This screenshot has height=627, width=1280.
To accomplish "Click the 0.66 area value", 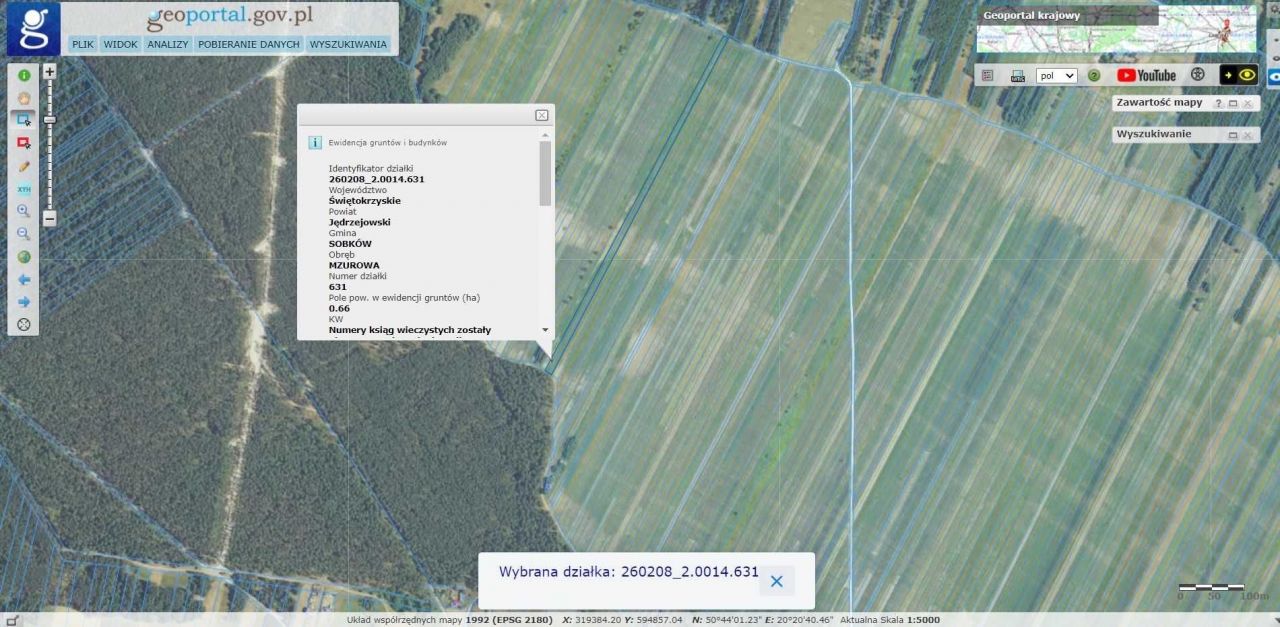I will click(339, 308).
